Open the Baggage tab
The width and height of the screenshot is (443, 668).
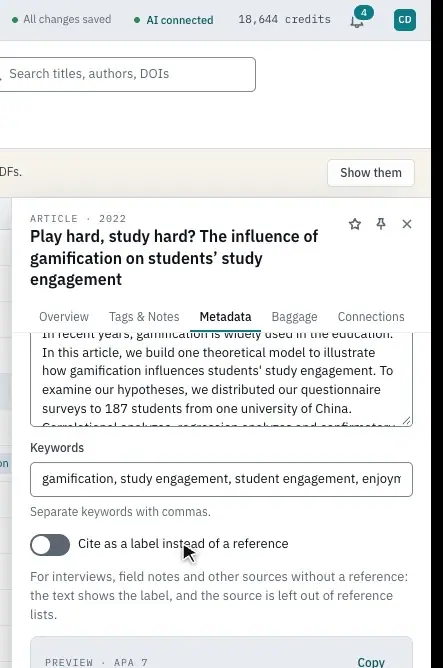click(x=294, y=317)
